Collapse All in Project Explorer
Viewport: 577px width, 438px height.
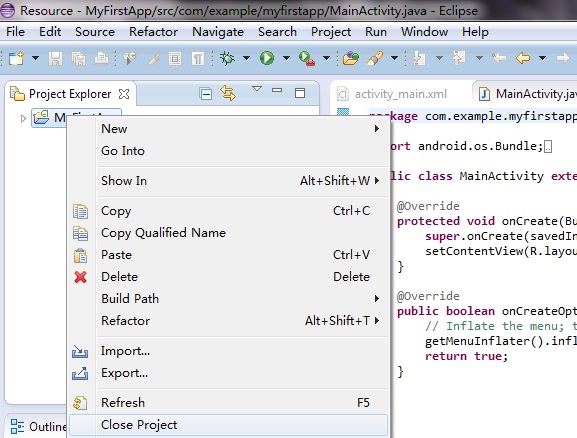205,94
